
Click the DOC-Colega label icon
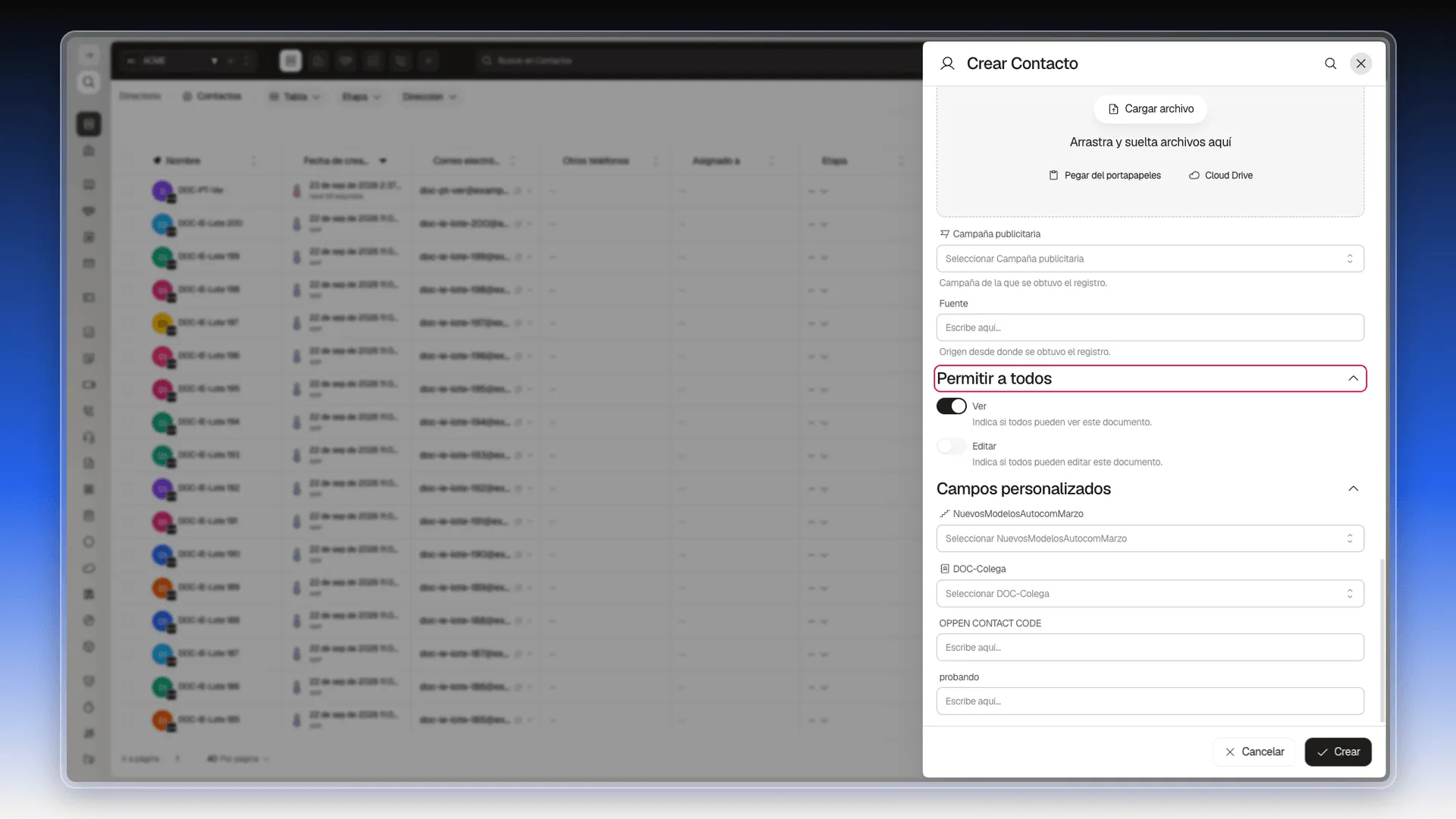(x=944, y=569)
